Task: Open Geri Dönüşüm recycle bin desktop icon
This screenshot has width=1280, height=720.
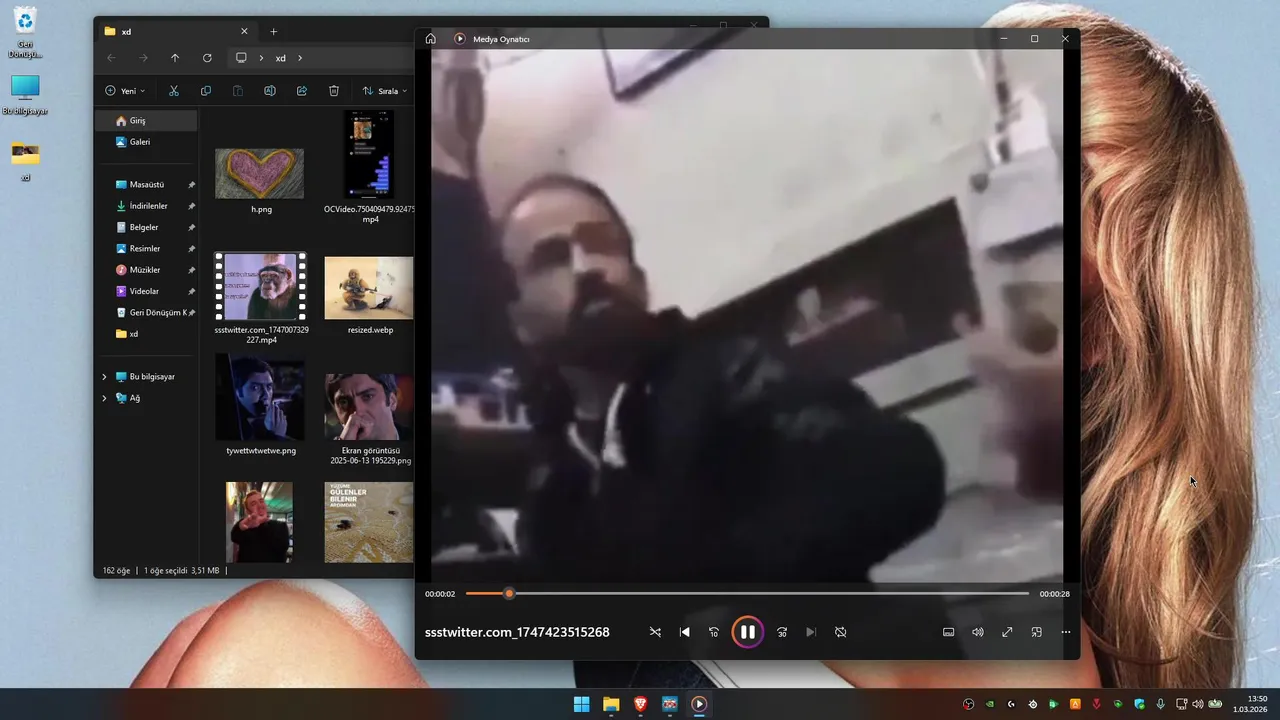Action: click(x=25, y=32)
